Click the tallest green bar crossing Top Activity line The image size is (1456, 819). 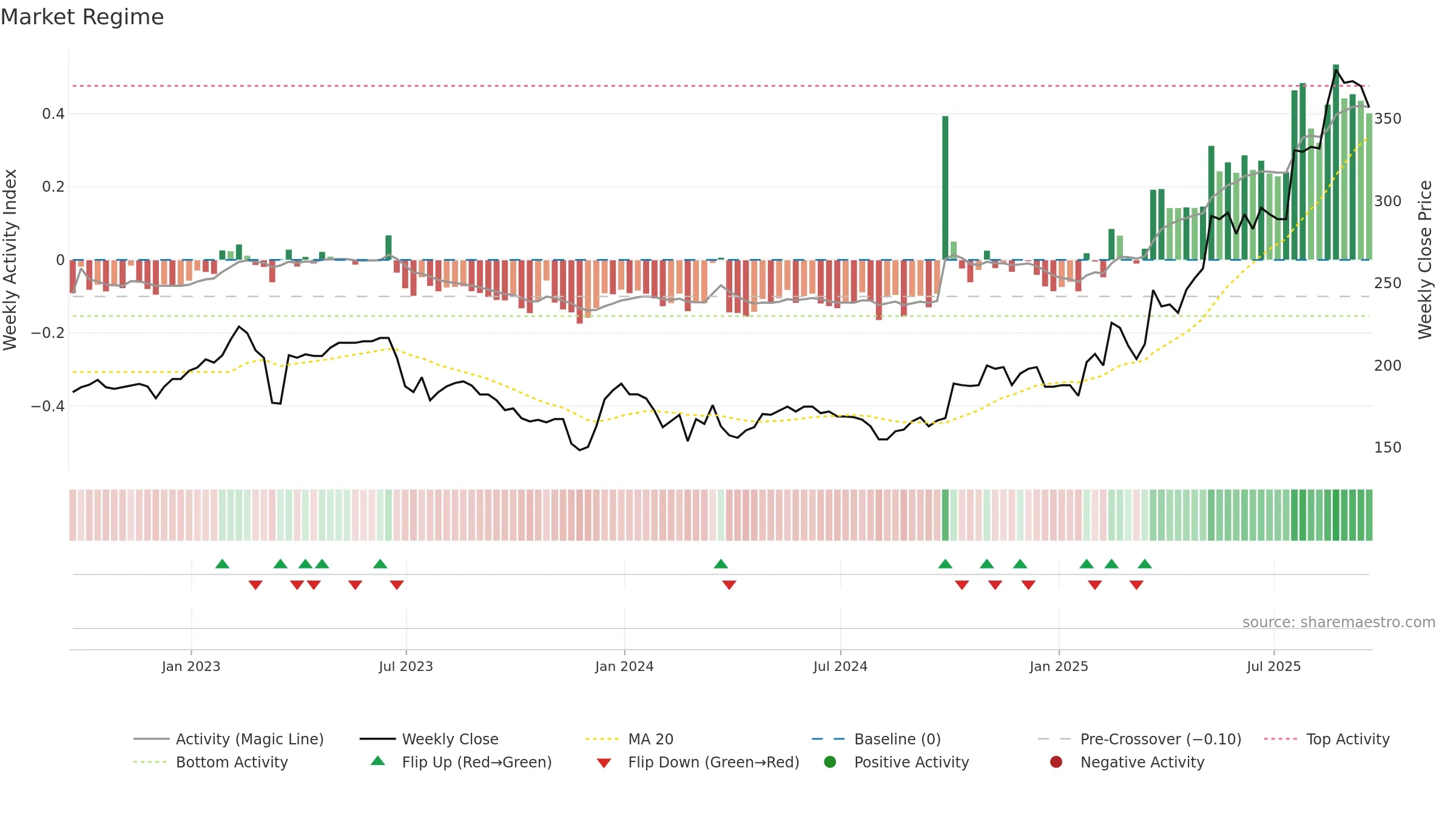(x=1336, y=162)
